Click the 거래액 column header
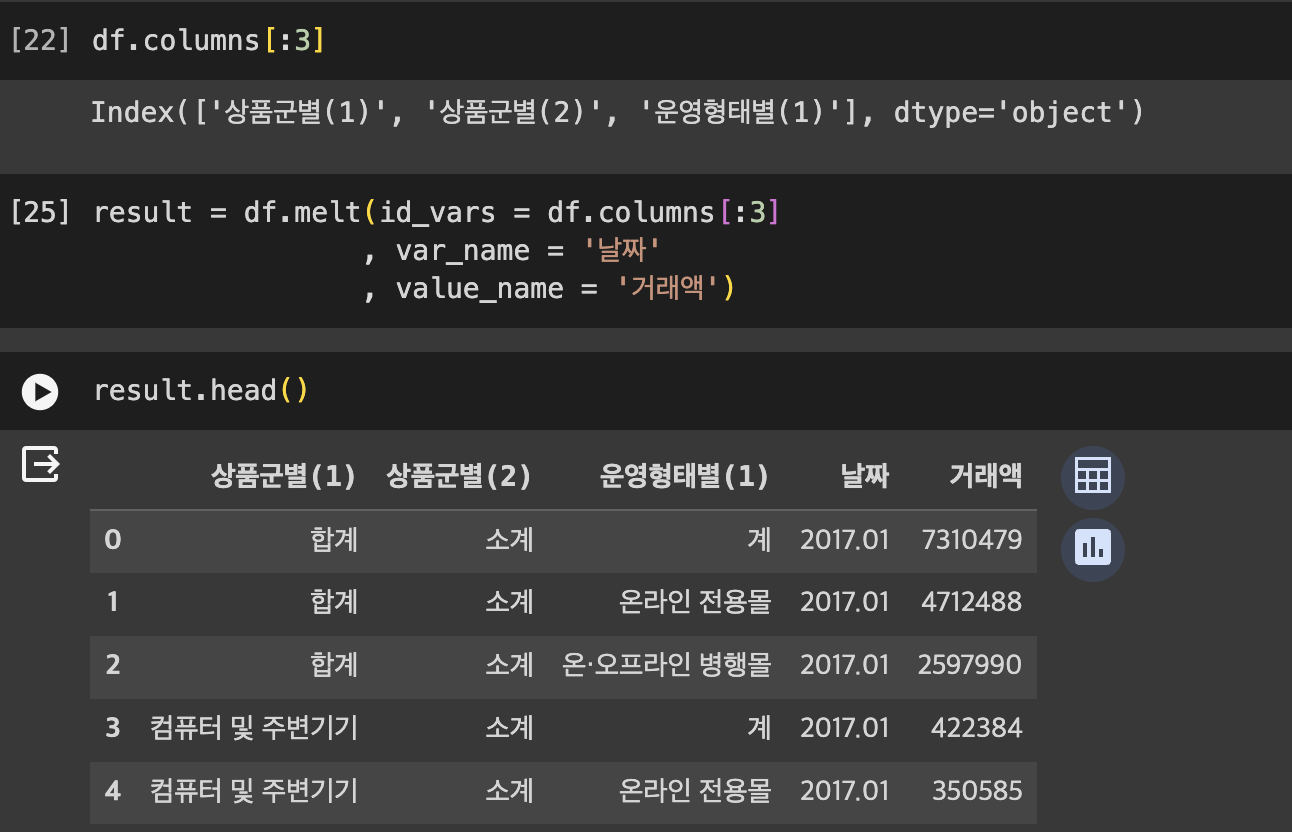Image resolution: width=1292 pixels, height=832 pixels. (x=986, y=477)
